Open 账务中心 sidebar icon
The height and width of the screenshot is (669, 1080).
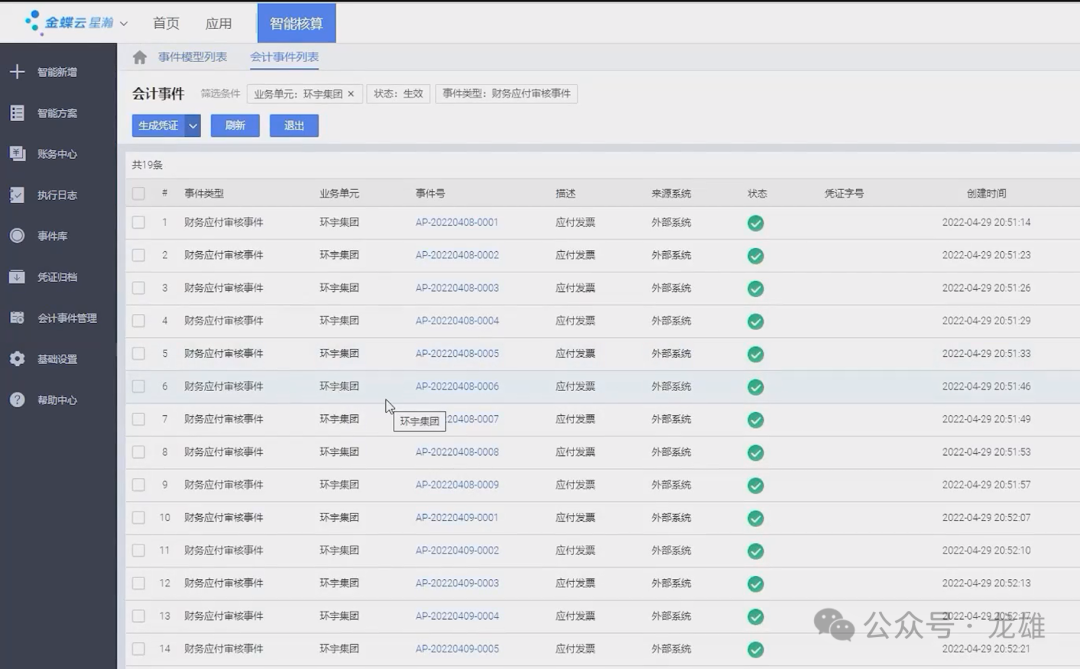(x=17, y=154)
